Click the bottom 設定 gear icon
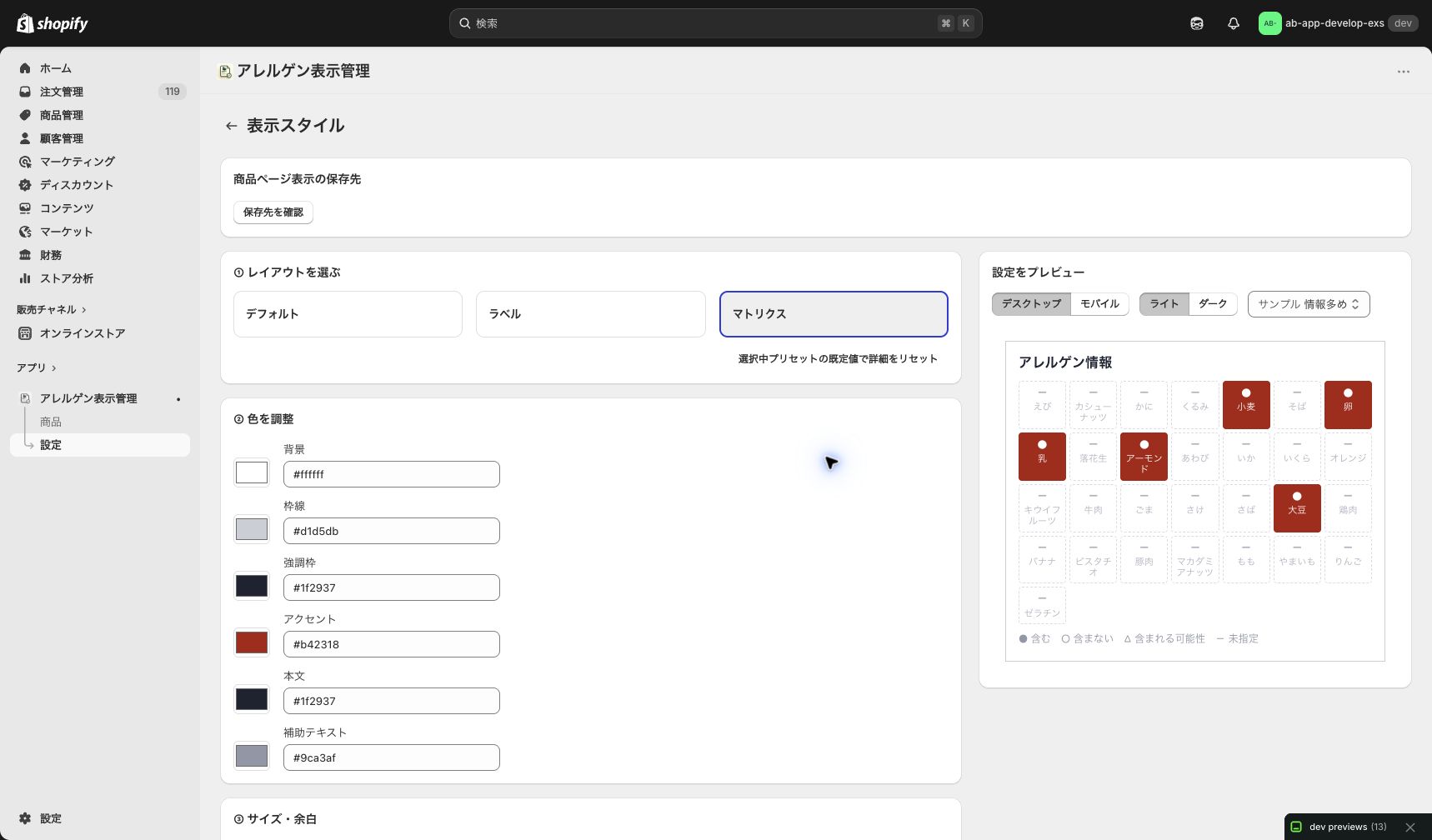 [x=25, y=818]
